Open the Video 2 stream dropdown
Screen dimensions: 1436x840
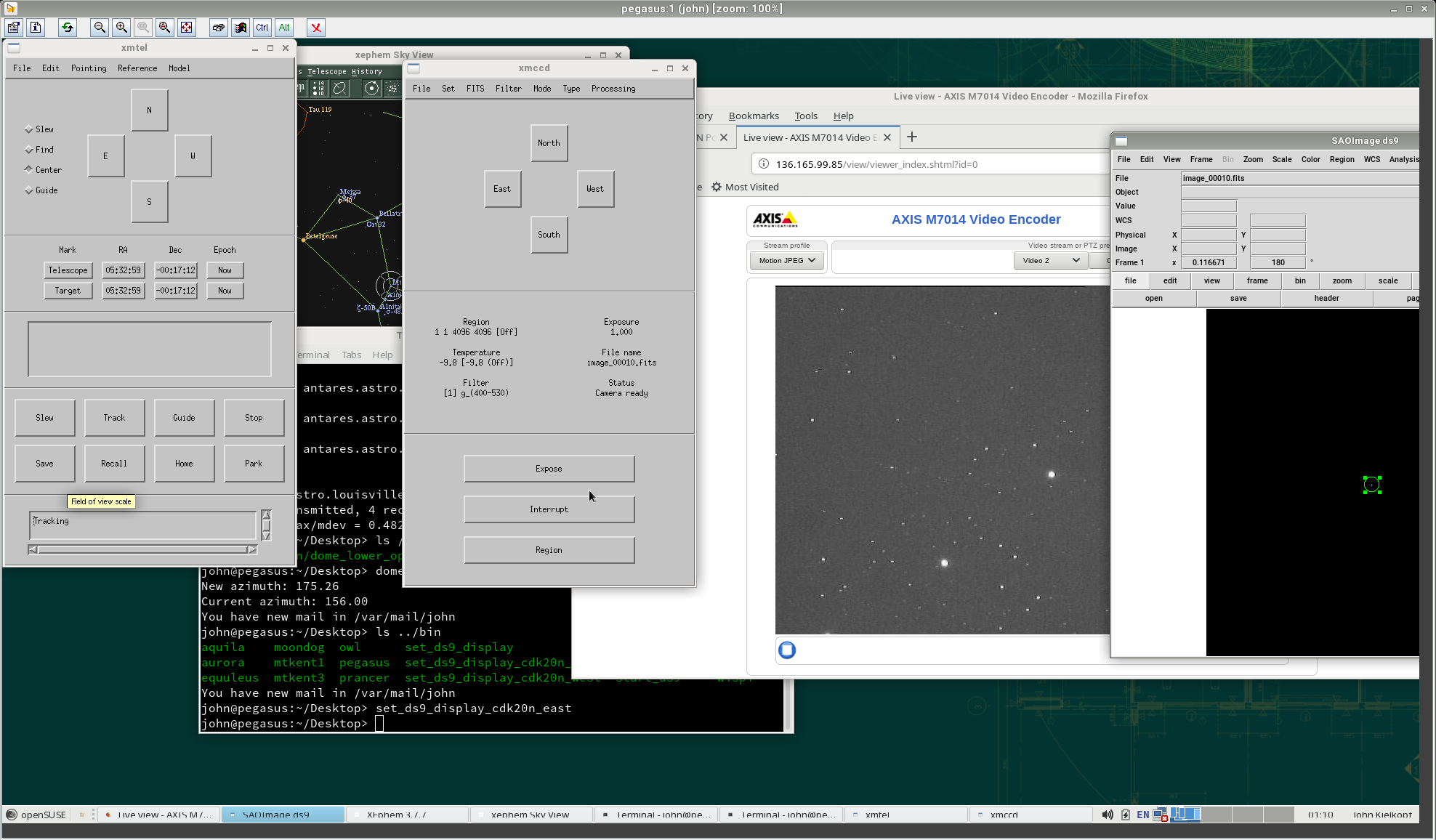click(1051, 260)
